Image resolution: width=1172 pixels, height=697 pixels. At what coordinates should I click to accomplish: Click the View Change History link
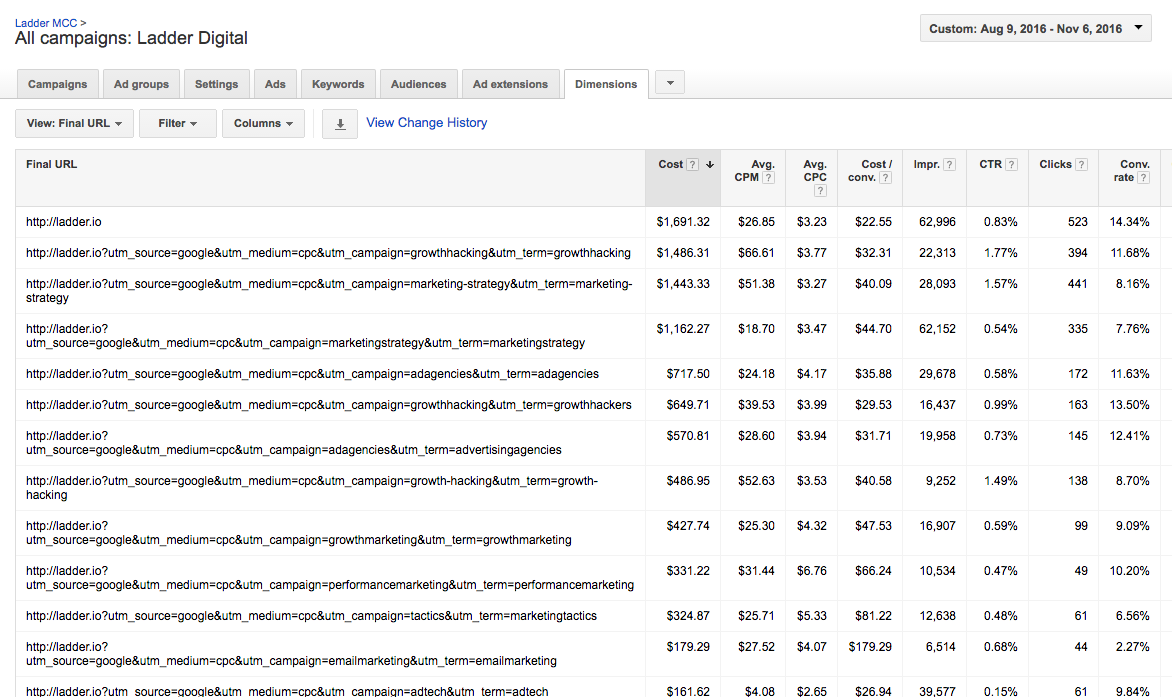(x=427, y=123)
